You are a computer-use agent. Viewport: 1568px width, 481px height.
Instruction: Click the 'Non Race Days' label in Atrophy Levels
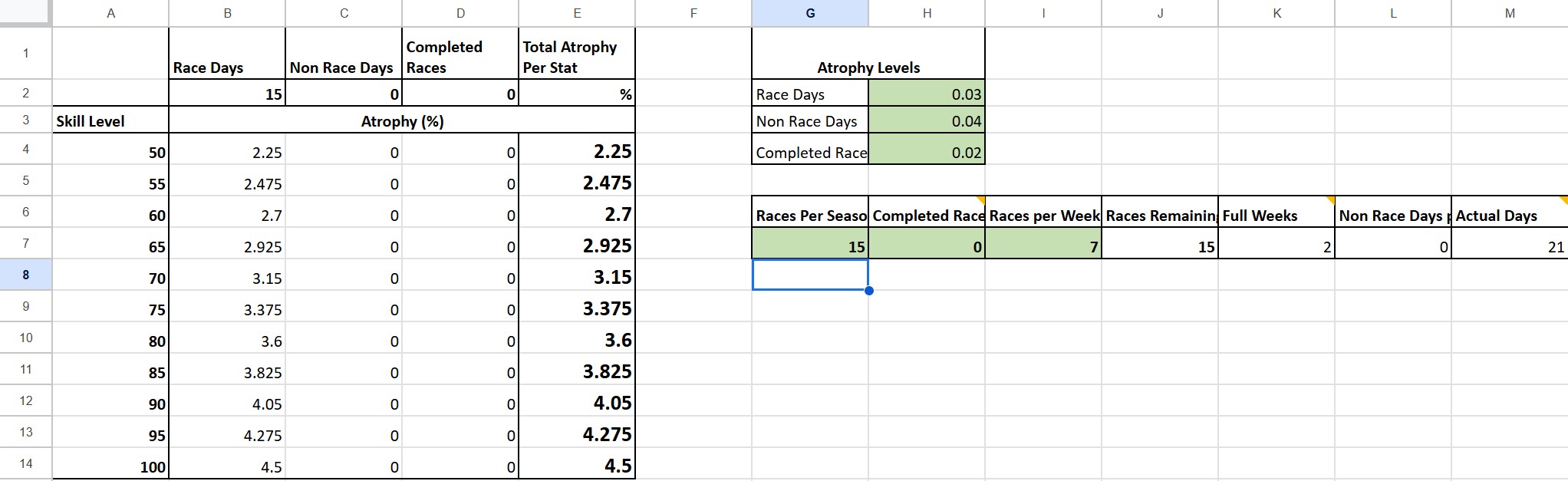point(810,120)
